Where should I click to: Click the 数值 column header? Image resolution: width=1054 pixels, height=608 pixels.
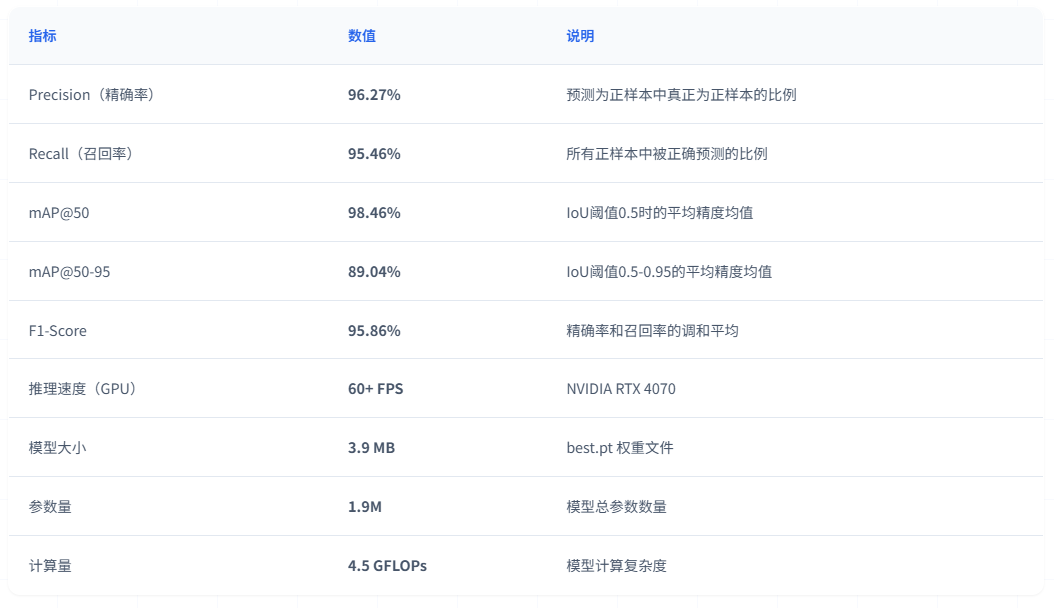click(x=362, y=36)
